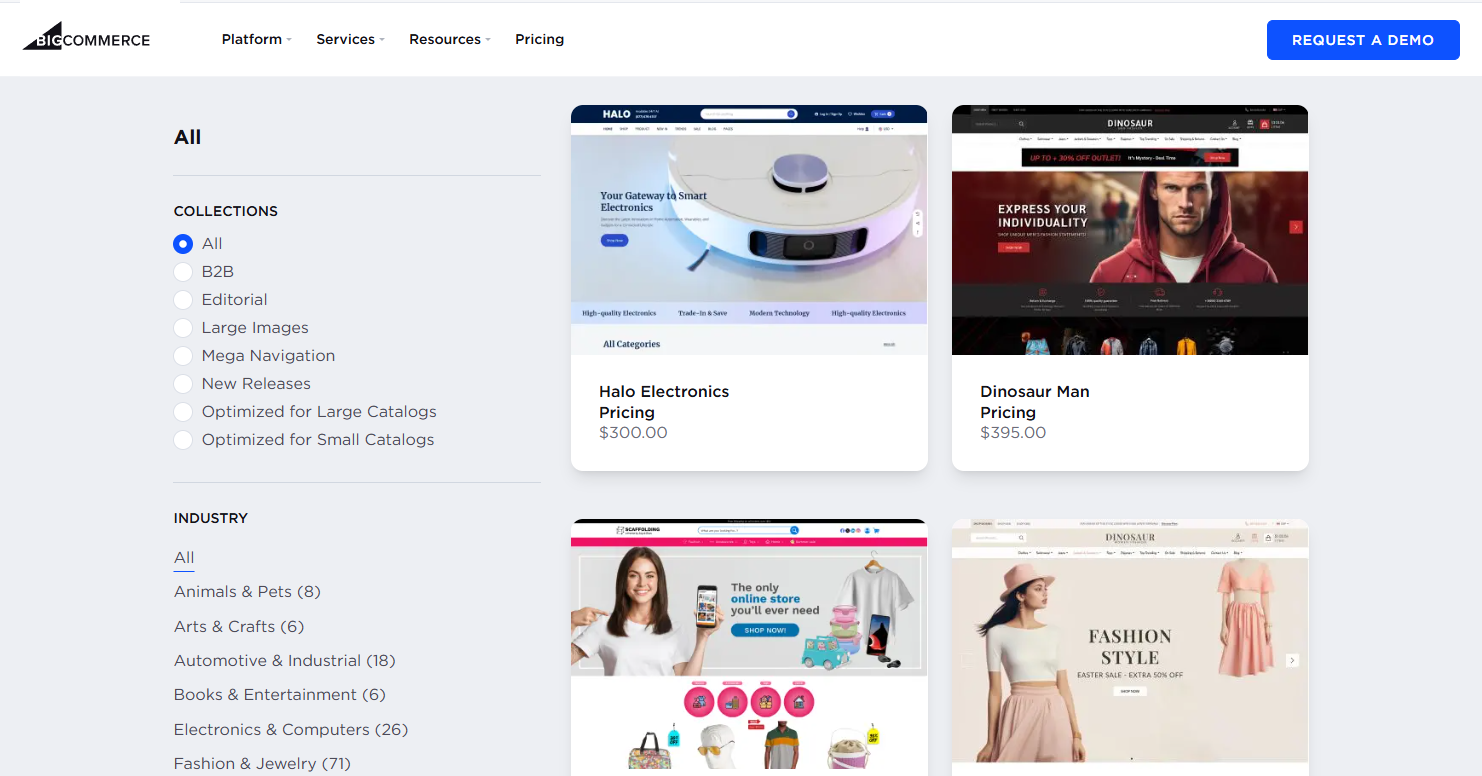Select the Editorial collection filter
1482x776 pixels.
[x=183, y=299]
